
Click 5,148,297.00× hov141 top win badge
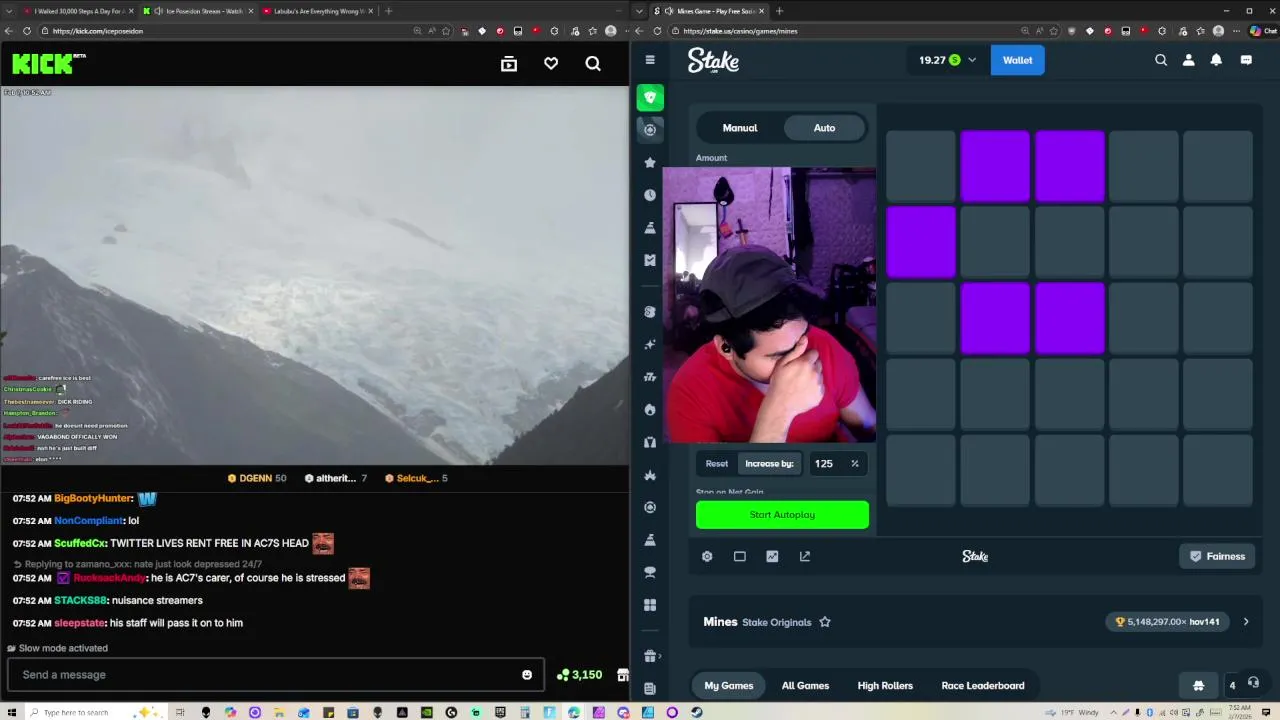pos(1168,622)
